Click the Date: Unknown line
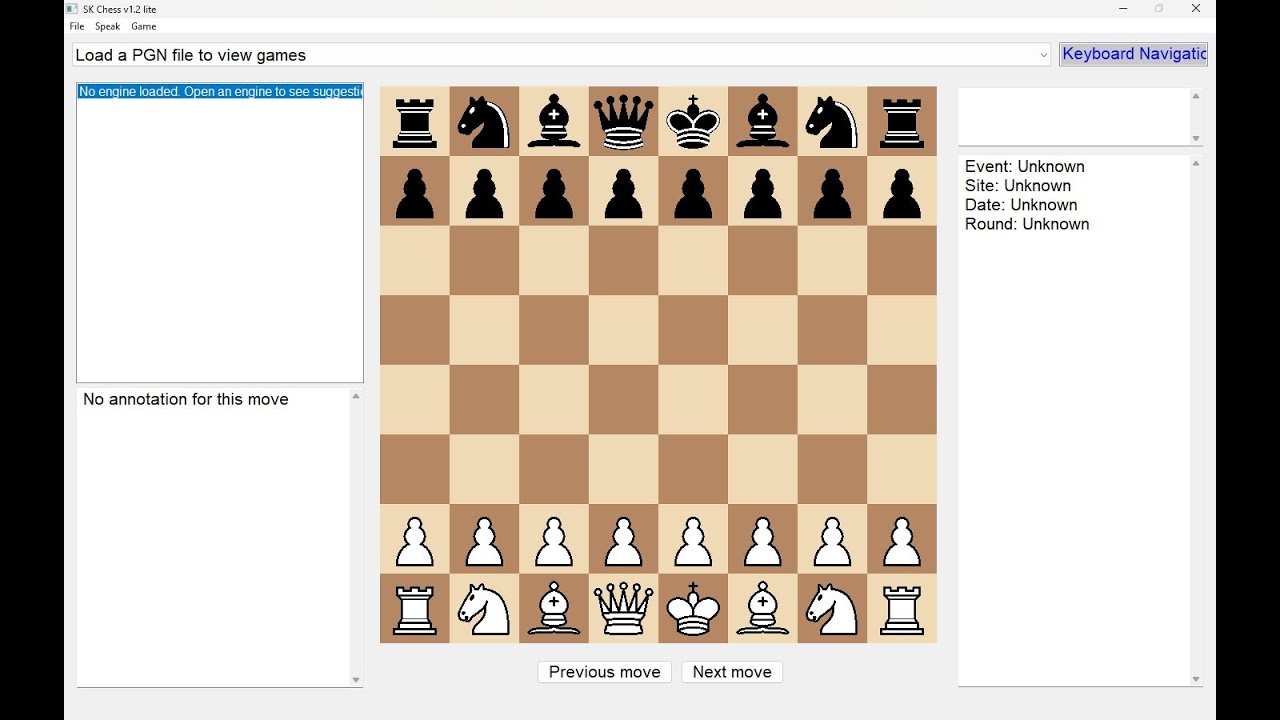The image size is (1280, 720). click(x=1021, y=204)
